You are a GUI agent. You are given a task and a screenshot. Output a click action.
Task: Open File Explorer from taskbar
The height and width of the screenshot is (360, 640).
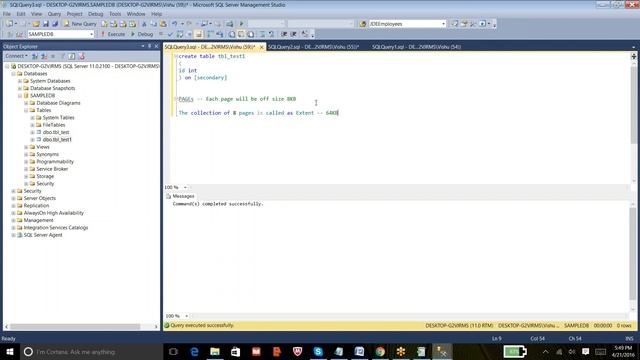click(x=215, y=351)
